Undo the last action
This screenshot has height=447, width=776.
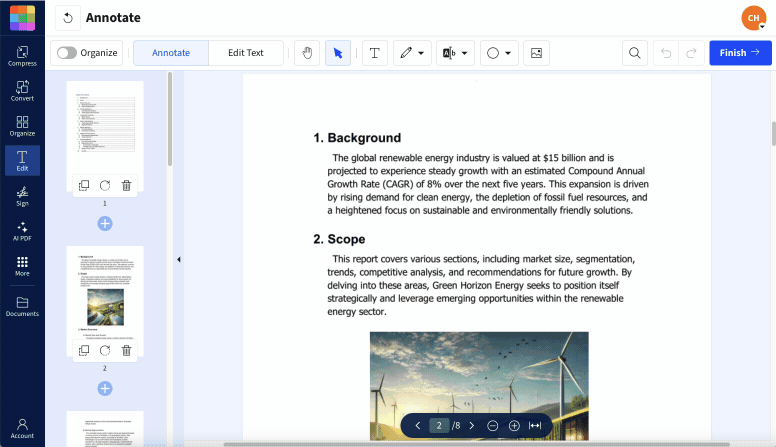(666, 53)
